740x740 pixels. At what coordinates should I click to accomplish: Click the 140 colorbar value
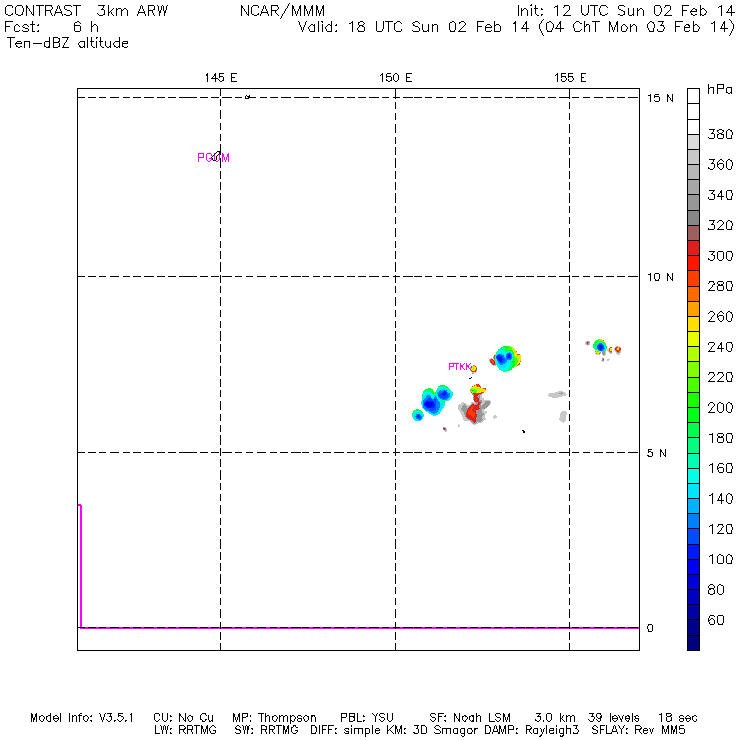720,499
